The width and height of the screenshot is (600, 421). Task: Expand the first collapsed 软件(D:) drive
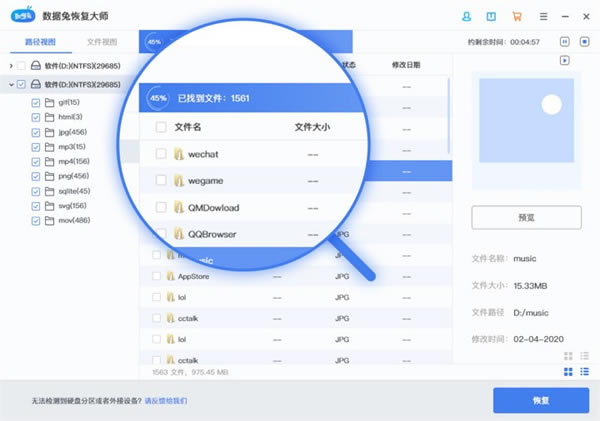coord(11,66)
